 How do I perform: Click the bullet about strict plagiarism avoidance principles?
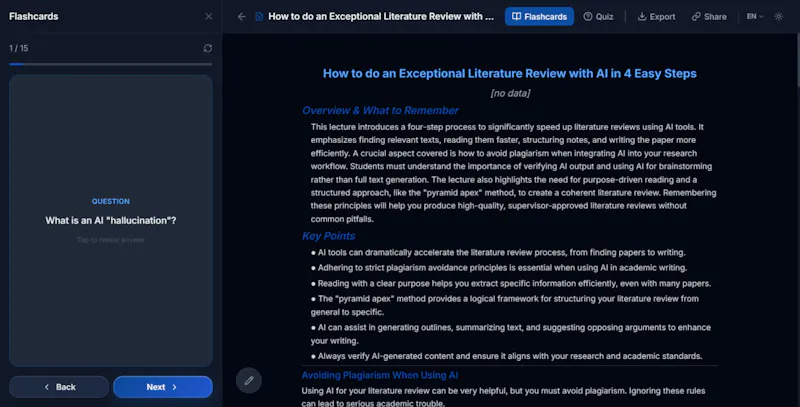[499, 268]
